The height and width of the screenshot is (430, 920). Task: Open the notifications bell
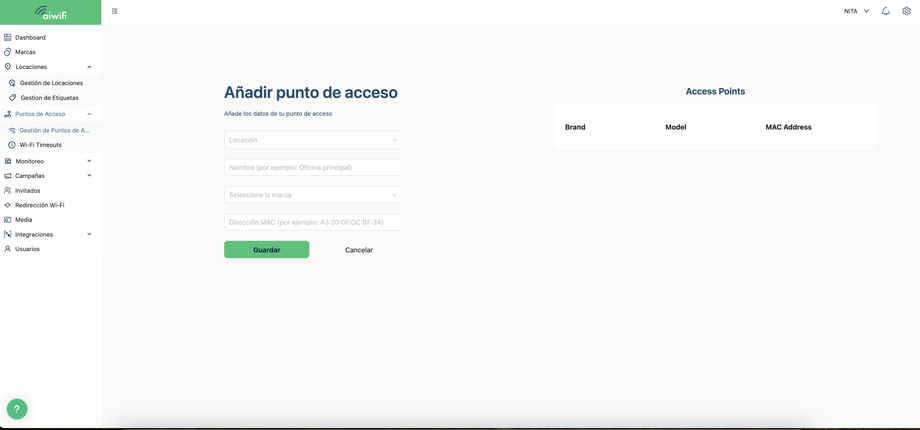point(886,11)
